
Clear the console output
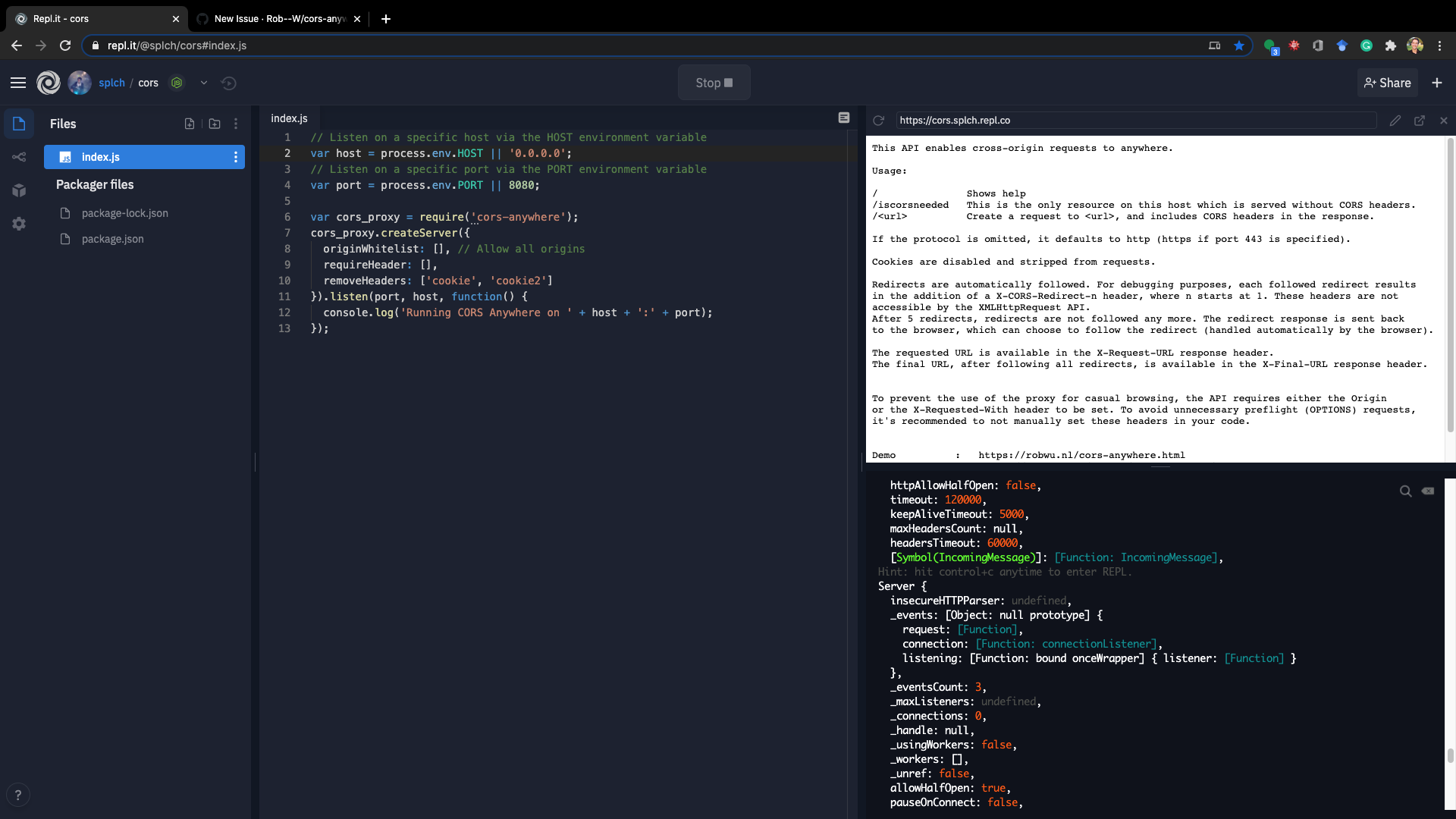tap(1429, 491)
